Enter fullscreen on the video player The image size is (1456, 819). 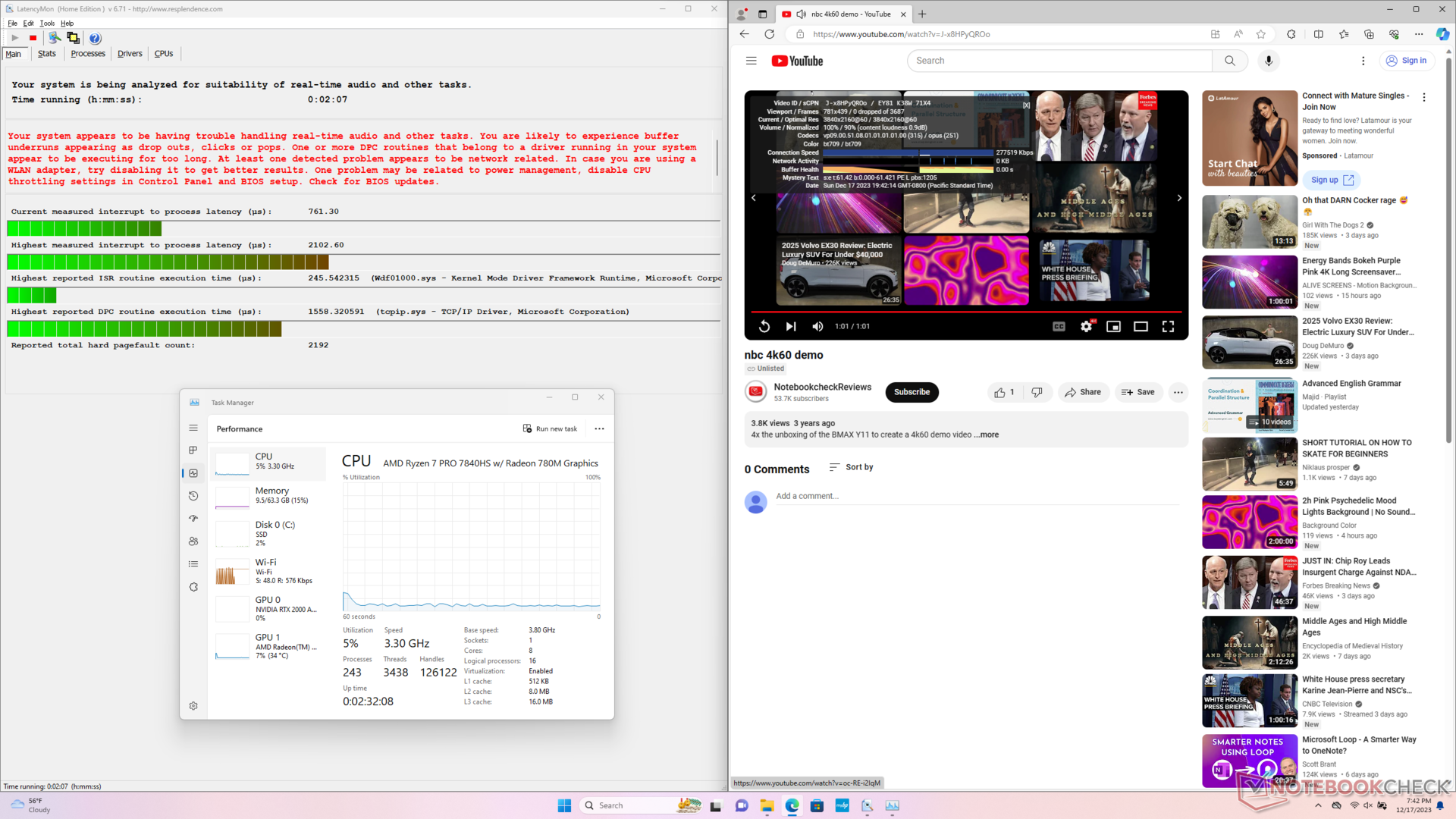click(x=1168, y=326)
